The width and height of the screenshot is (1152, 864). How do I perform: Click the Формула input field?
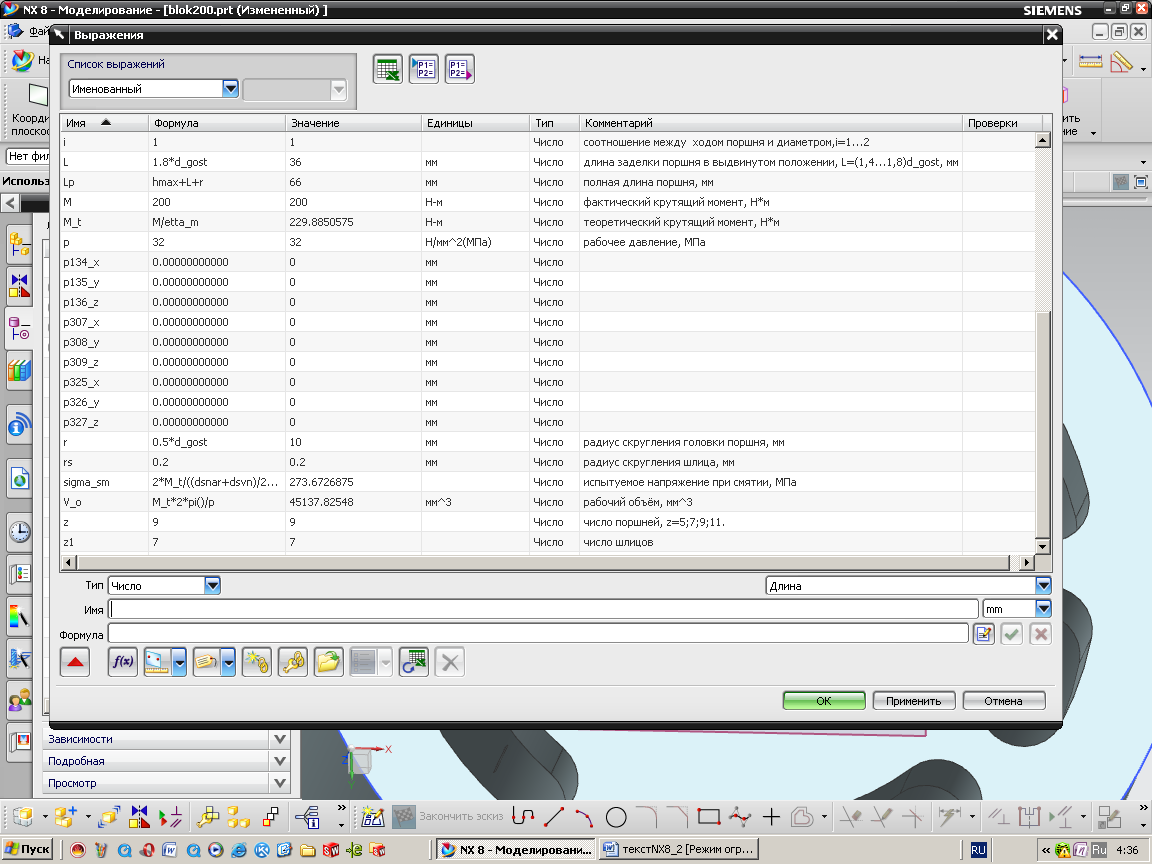pyautogui.click(x=538, y=634)
